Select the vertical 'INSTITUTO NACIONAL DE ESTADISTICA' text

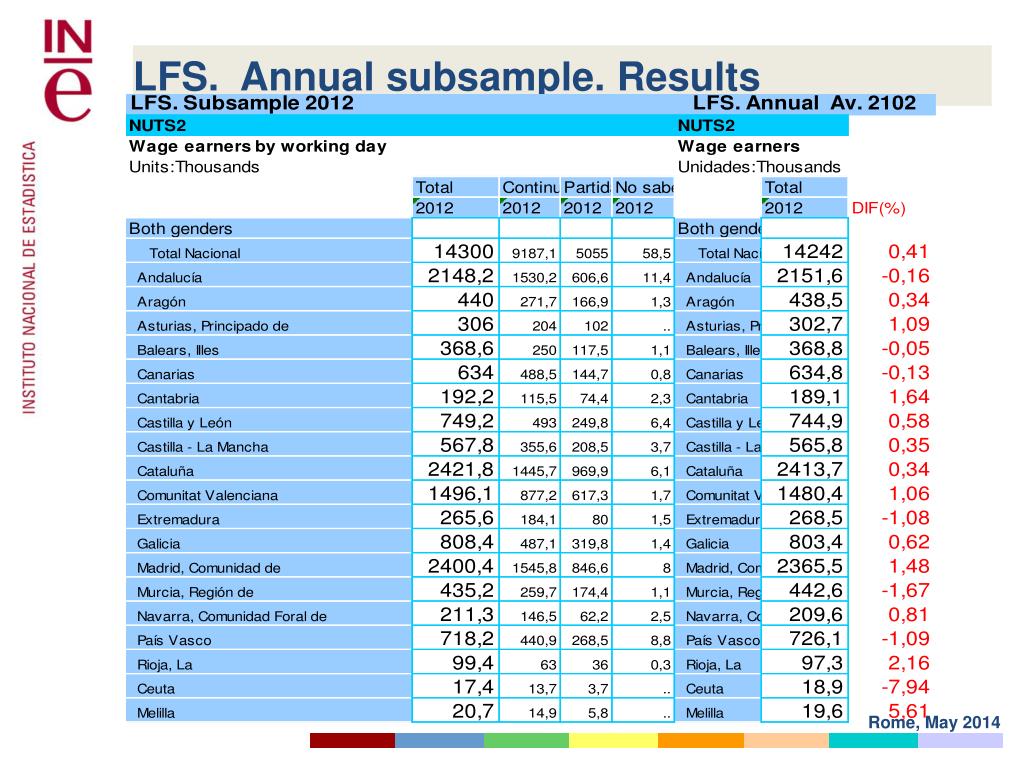(29, 278)
